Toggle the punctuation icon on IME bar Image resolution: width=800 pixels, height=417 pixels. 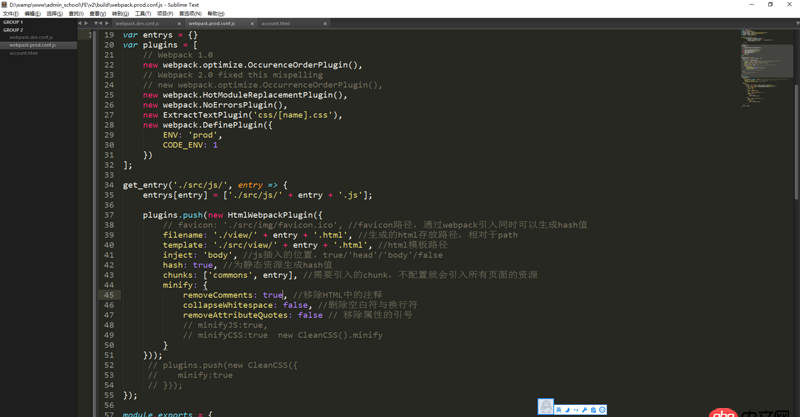point(576,410)
